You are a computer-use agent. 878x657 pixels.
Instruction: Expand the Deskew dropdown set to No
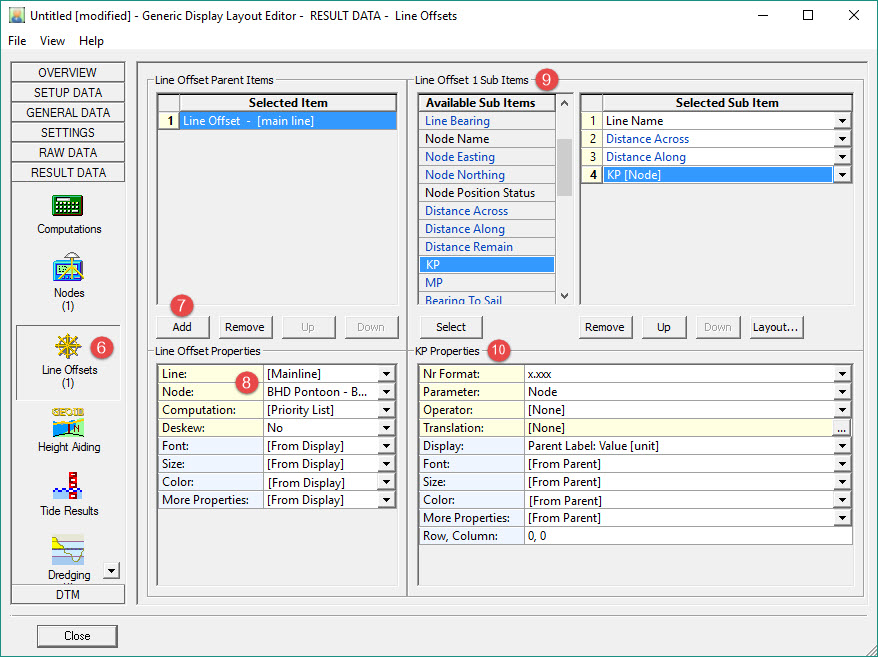pyautogui.click(x=386, y=428)
